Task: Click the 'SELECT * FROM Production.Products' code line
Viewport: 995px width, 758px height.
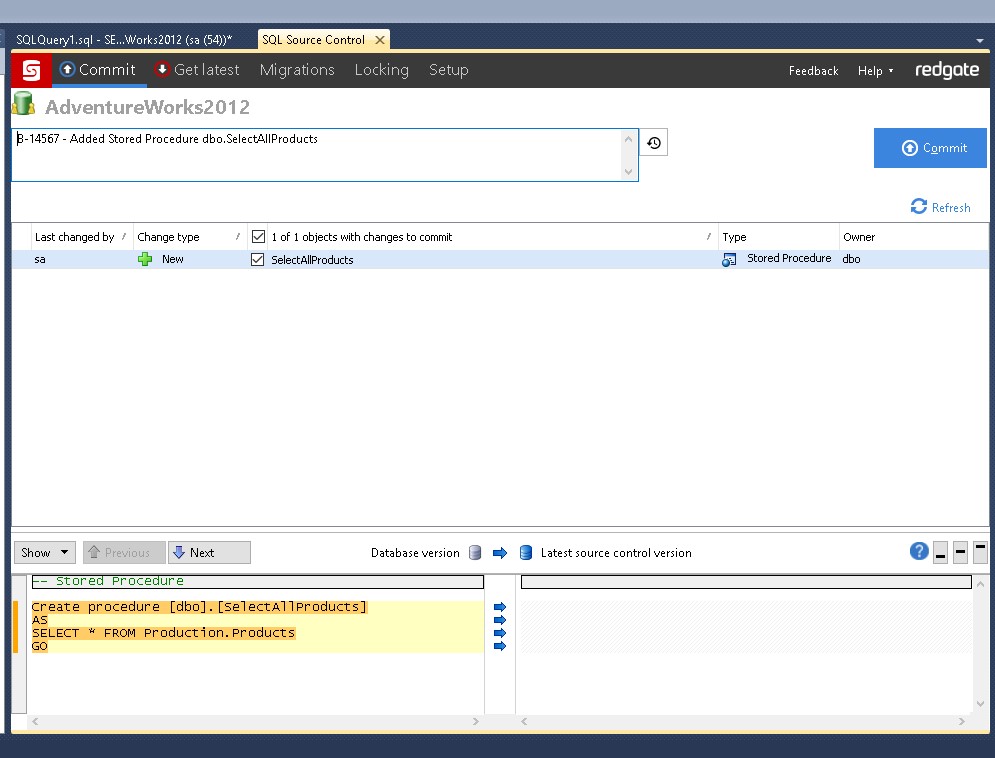Action: pyautogui.click(x=163, y=633)
